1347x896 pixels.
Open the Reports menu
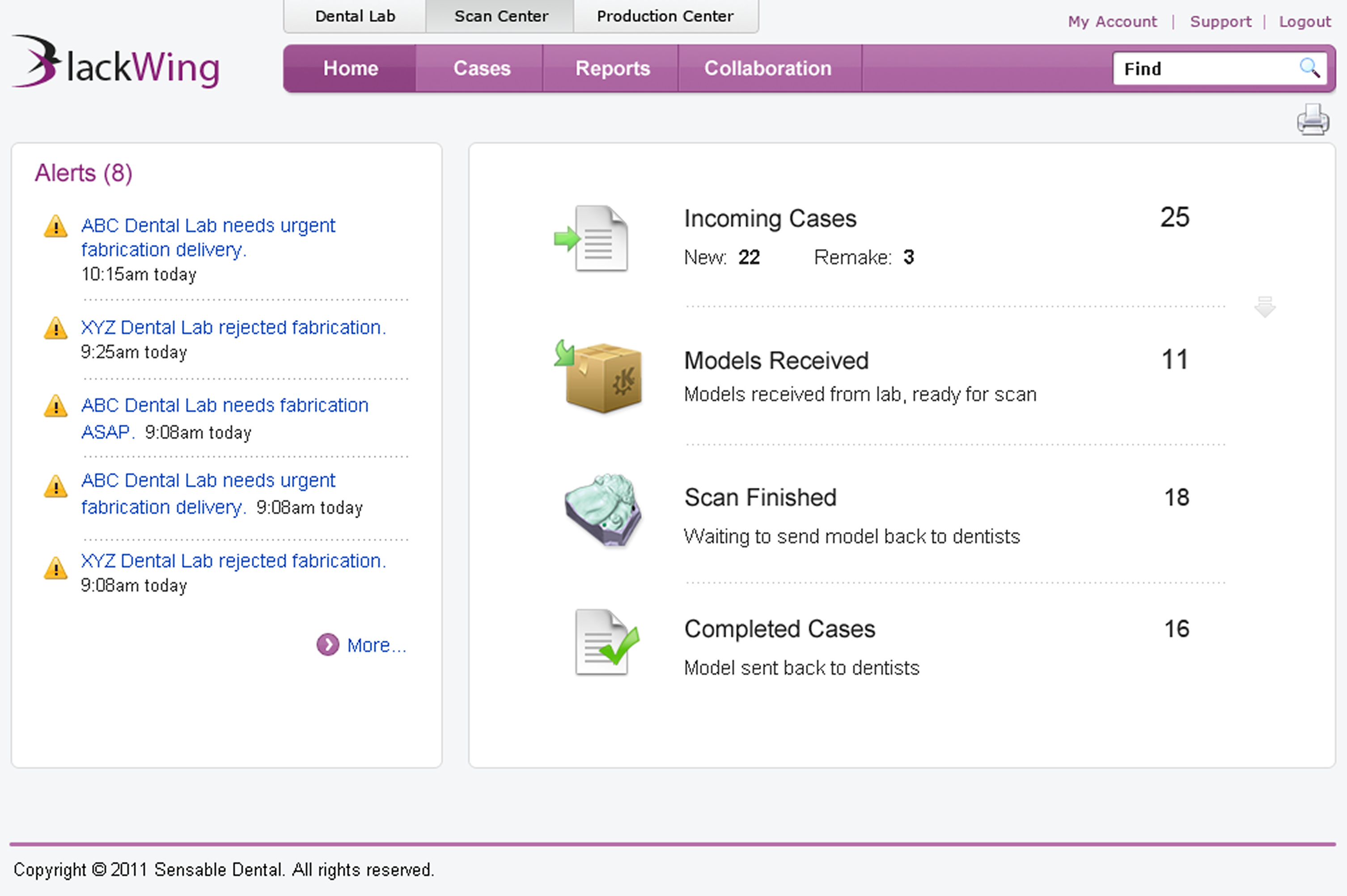click(612, 68)
